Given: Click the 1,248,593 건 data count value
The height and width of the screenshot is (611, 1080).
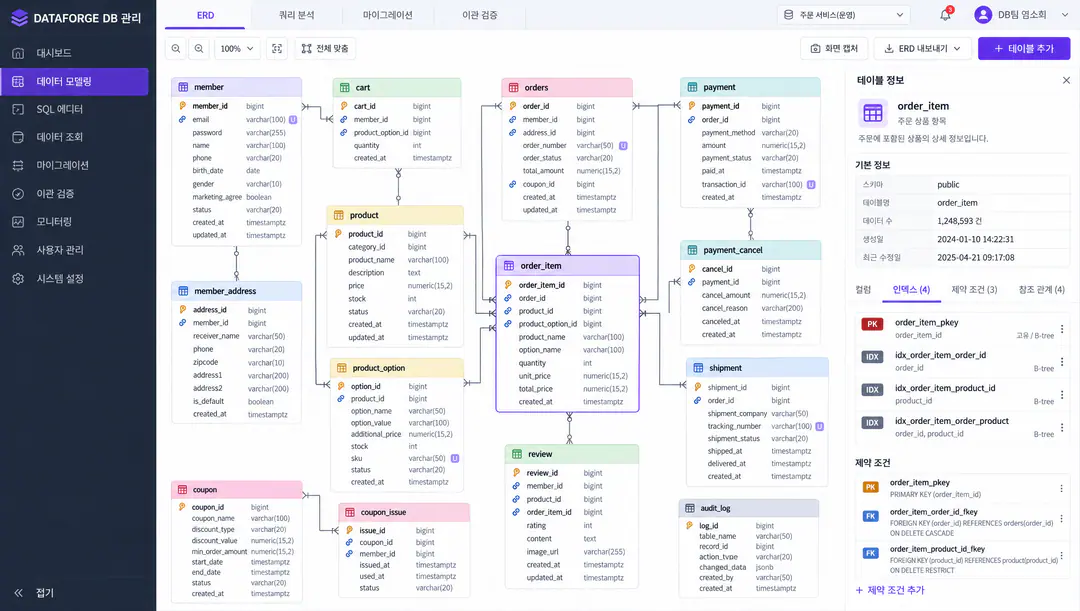Looking at the screenshot, I should tap(959, 221).
